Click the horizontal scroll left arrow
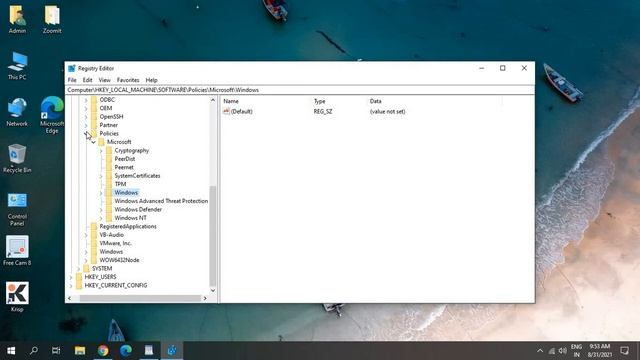The image size is (640, 360). point(69,298)
